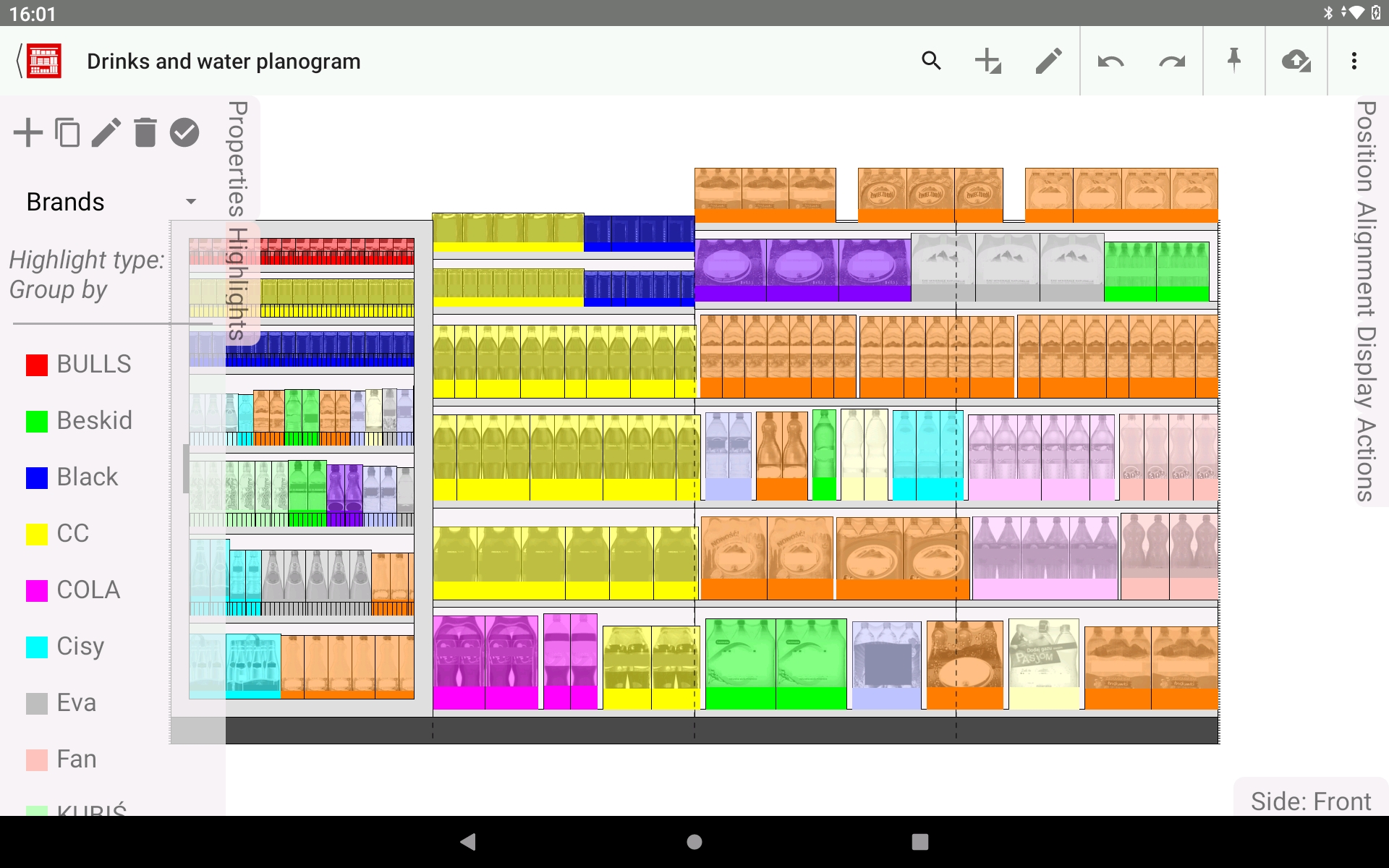The height and width of the screenshot is (868, 1389).
Task: Click the redo arrow icon
Action: [x=1172, y=61]
